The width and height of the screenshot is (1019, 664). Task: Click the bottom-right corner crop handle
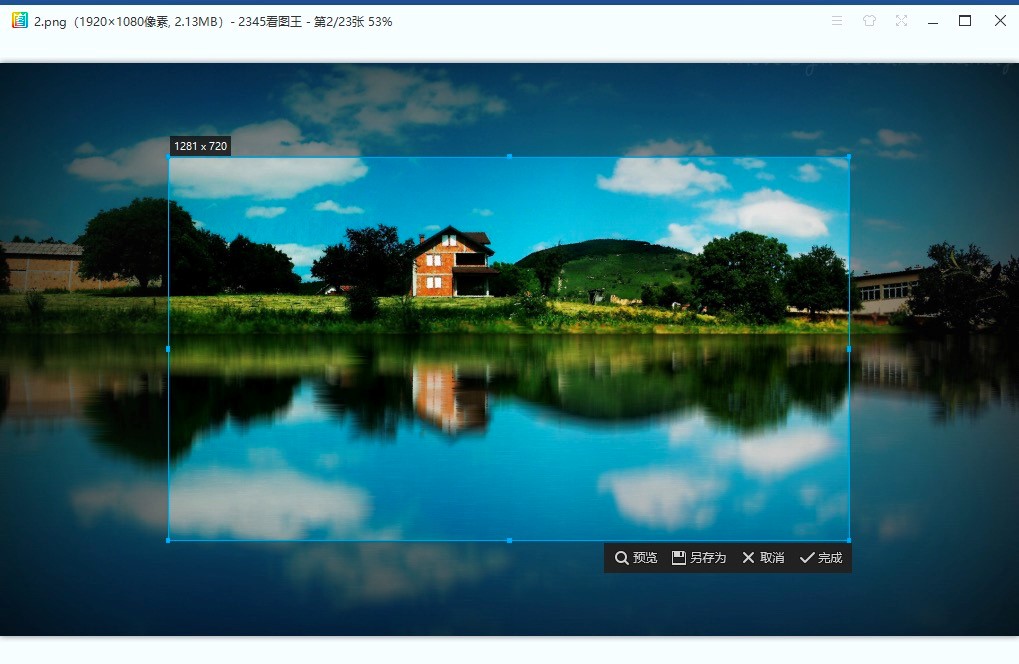click(x=849, y=540)
